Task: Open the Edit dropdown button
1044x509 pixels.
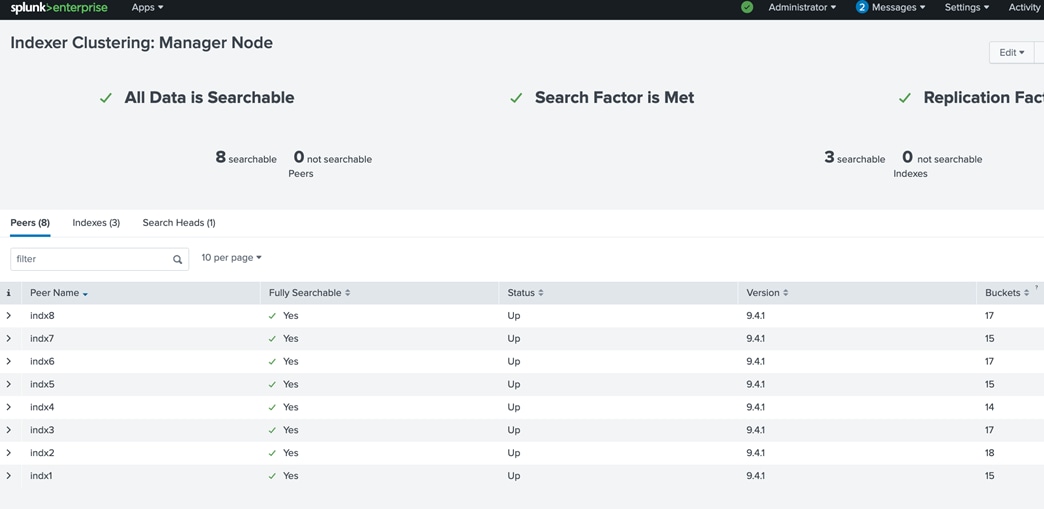Action: pos(1011,53)
